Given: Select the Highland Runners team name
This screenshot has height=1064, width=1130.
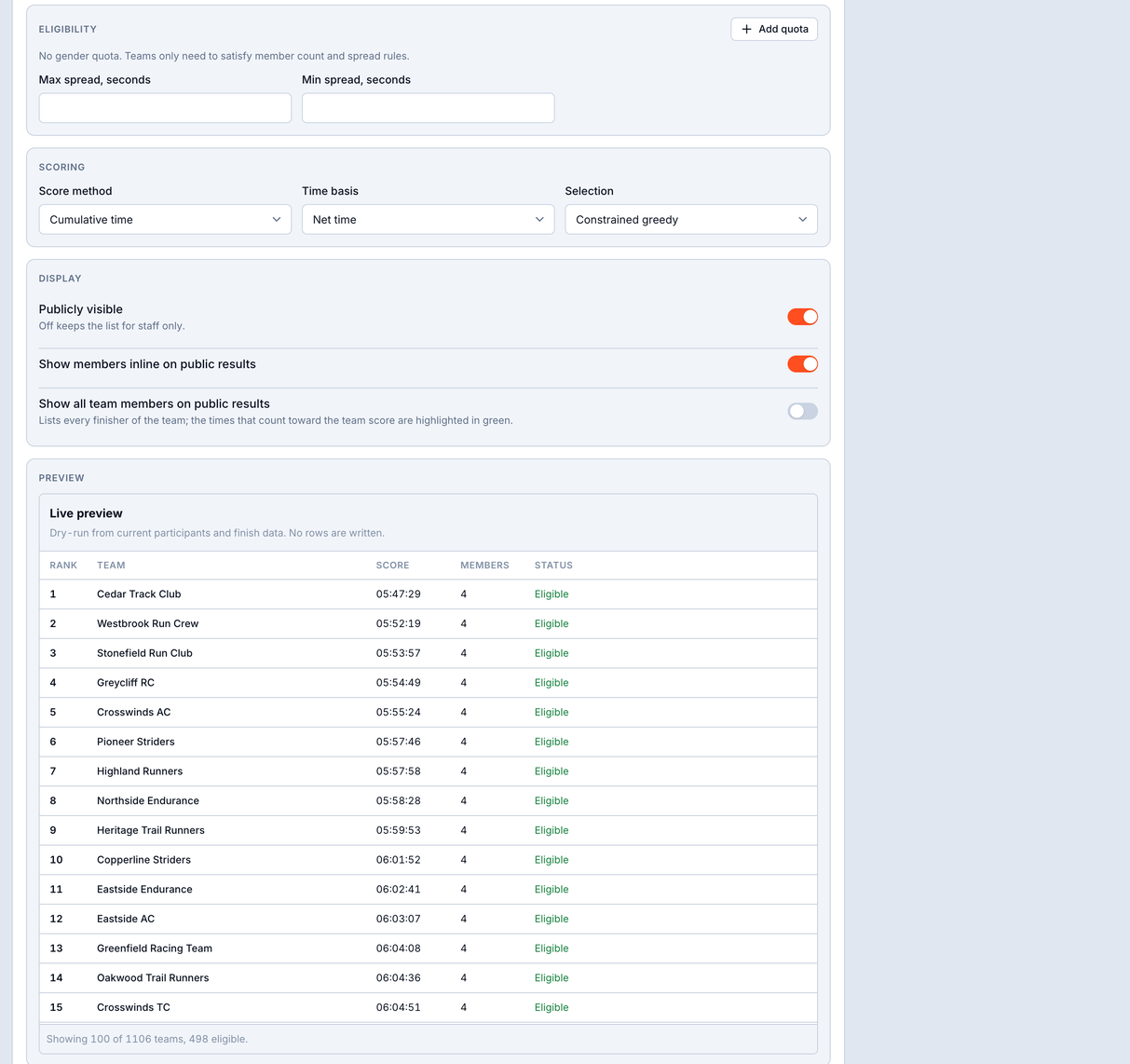Looking at the screenshot, I should (140, 771).
